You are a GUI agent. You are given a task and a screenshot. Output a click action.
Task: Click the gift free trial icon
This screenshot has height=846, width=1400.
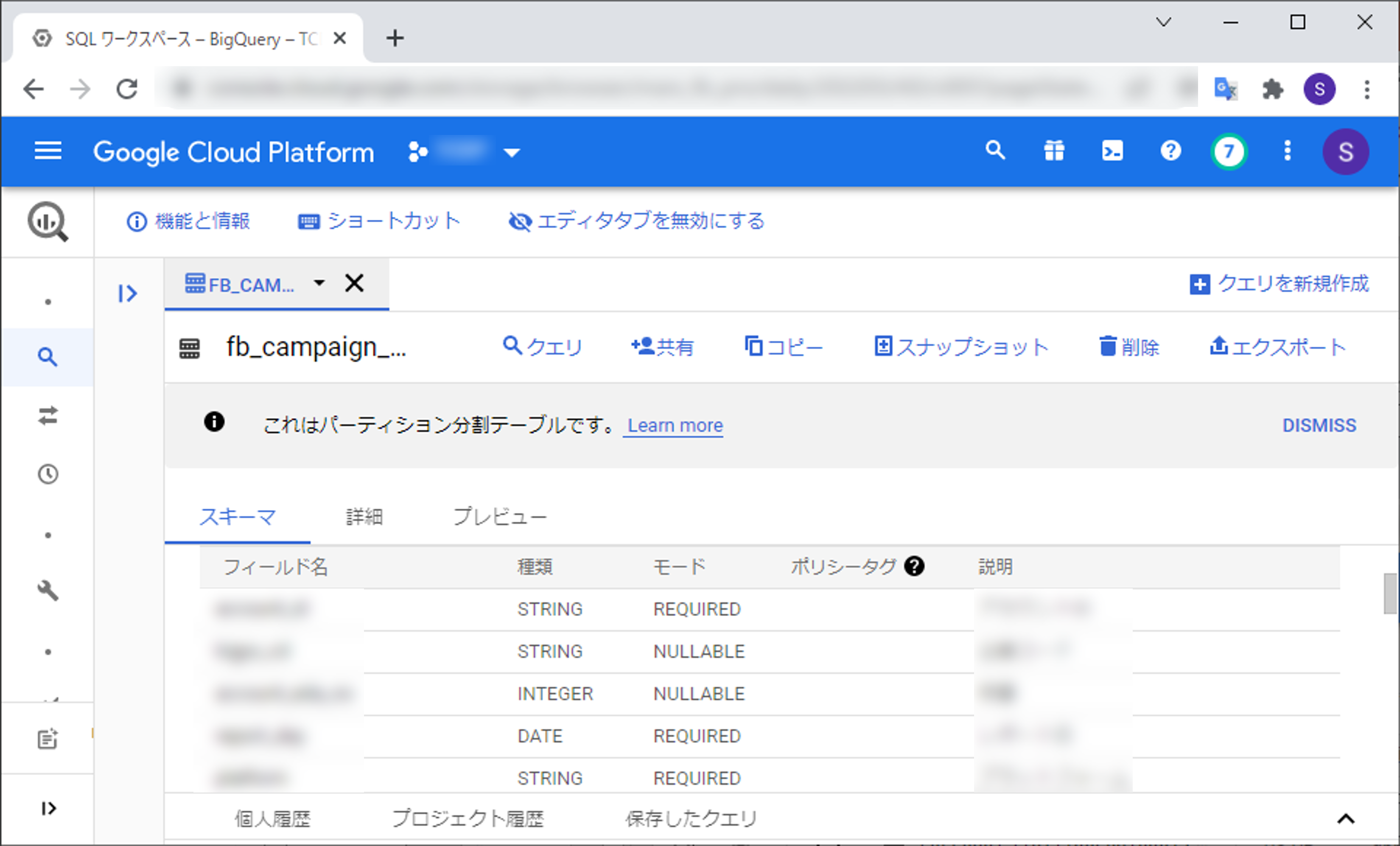1053,151
